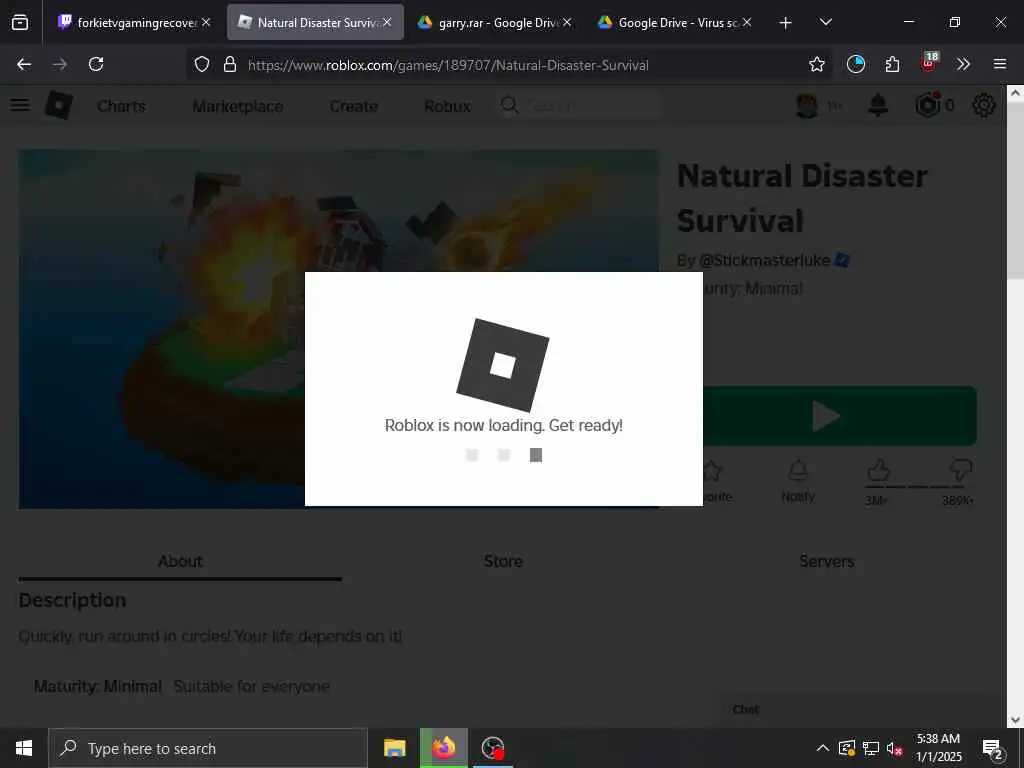Bookmark this page with the star

[817, 64]
